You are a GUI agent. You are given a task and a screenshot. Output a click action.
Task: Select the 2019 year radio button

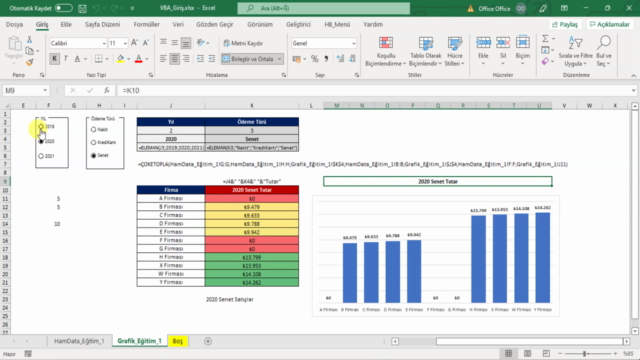click(x=41, y=127)
